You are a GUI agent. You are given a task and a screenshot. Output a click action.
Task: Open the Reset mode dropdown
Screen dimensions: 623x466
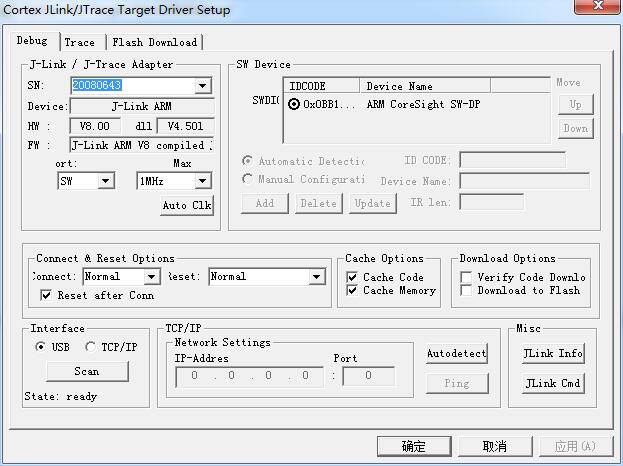tap(316, 277)
